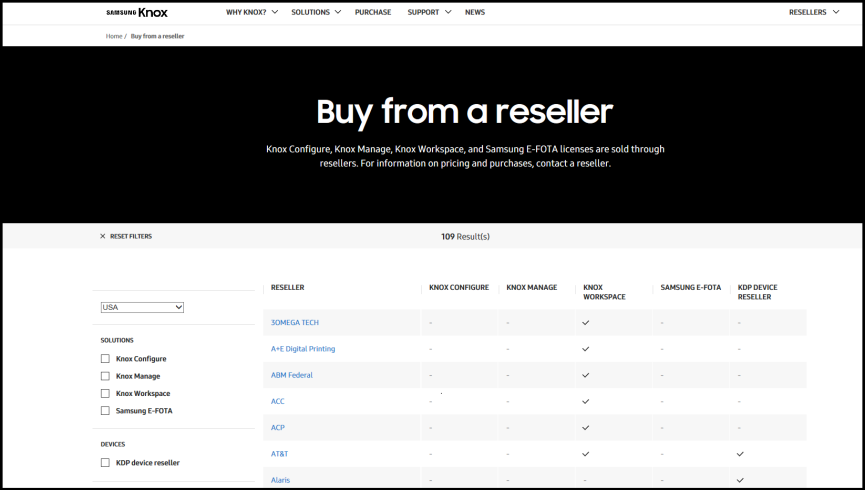Click the Solutions filter section label

[117, 340]
